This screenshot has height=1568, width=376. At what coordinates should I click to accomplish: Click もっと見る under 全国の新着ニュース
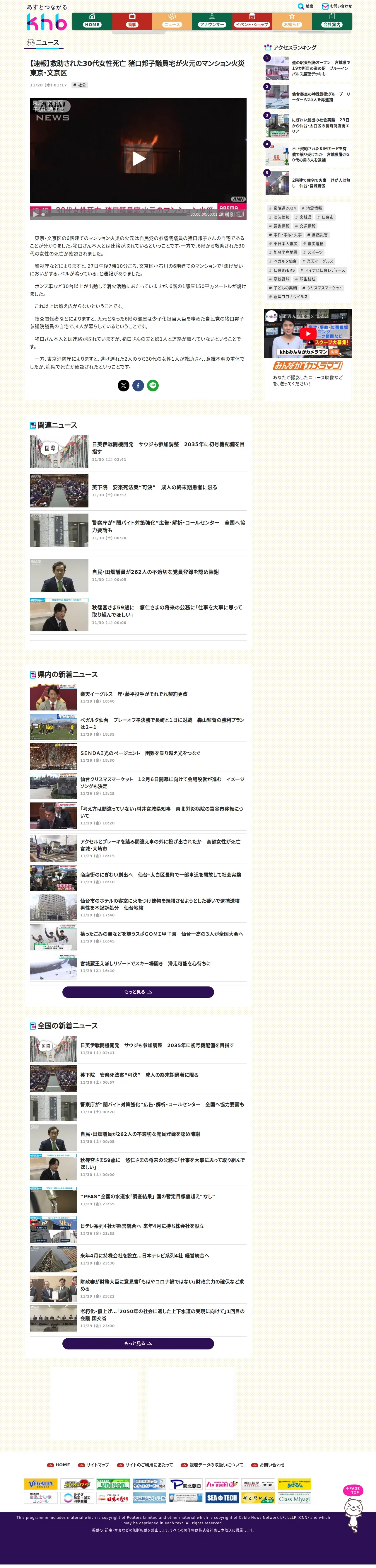click(x=138, y=1343)
